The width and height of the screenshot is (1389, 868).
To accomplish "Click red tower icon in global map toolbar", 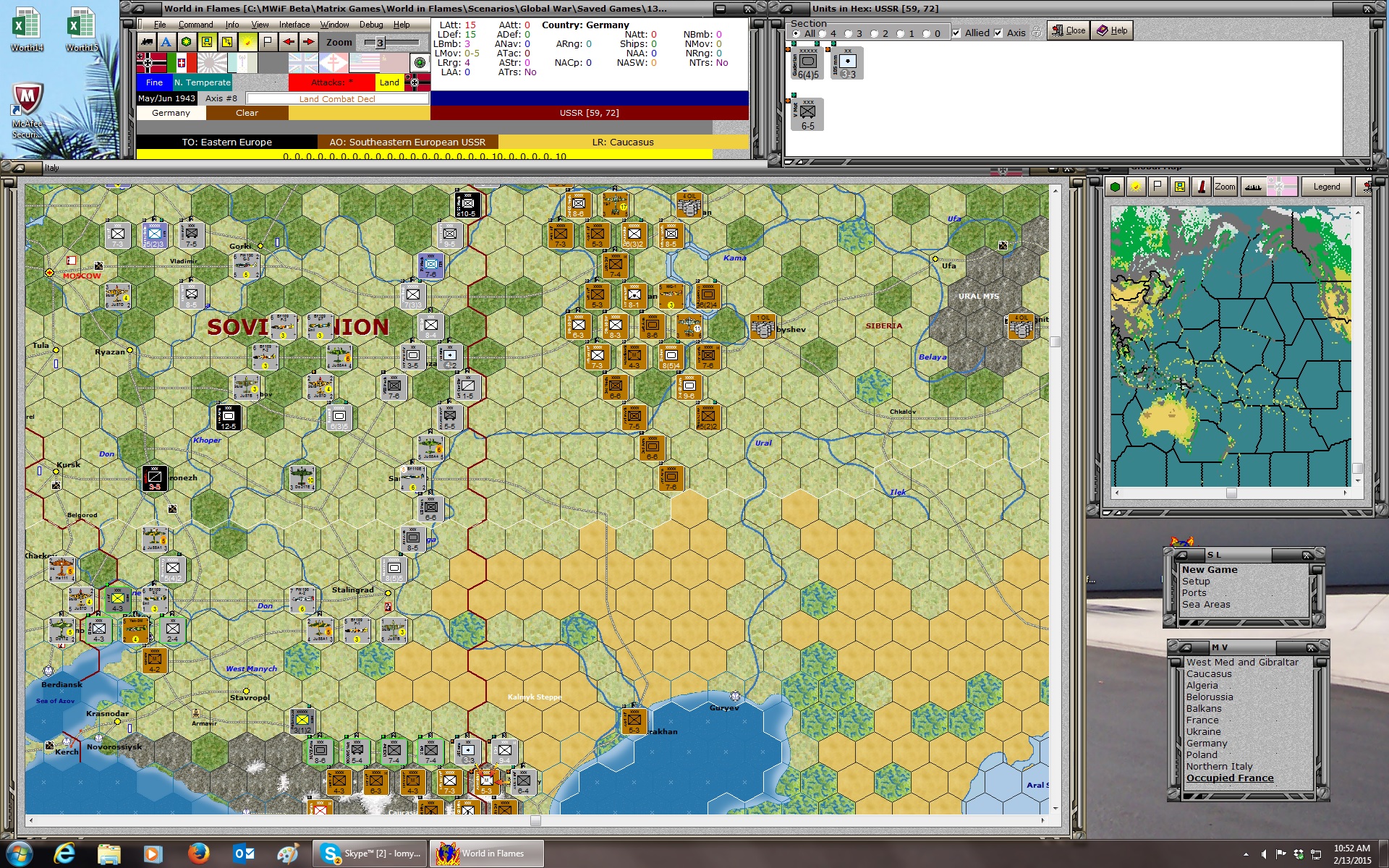I will (x=1202, y=187).
